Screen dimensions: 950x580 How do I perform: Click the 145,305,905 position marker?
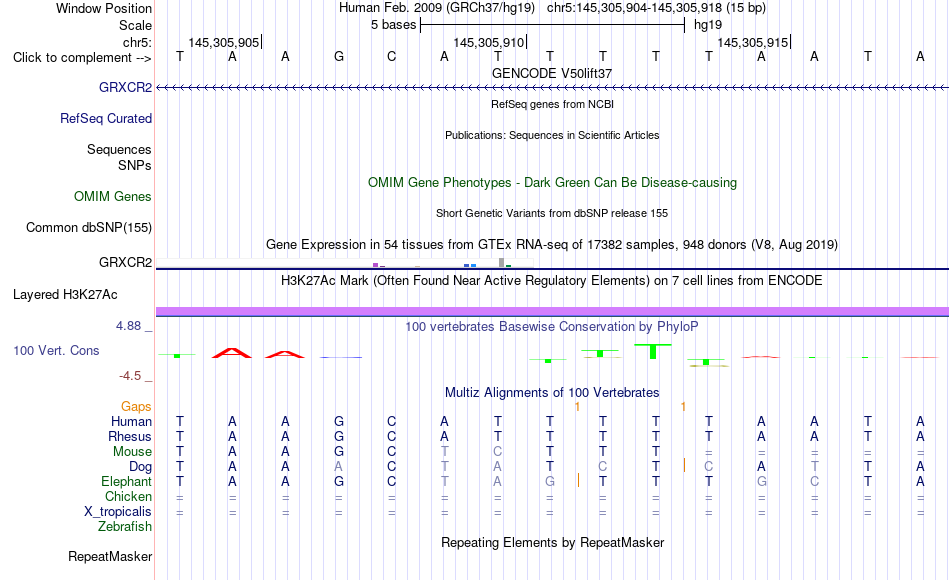[x=224, y=42]
